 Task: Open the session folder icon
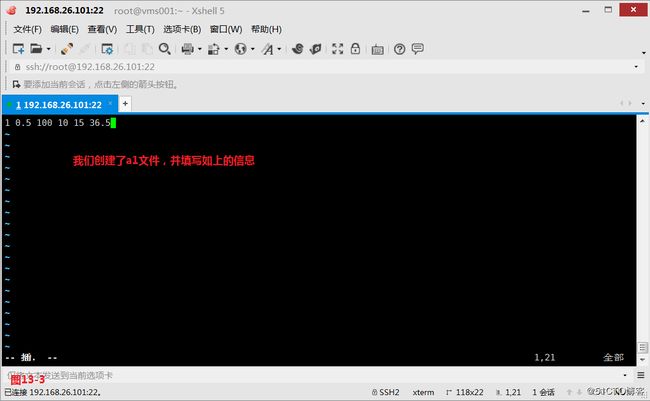(36, 49)
